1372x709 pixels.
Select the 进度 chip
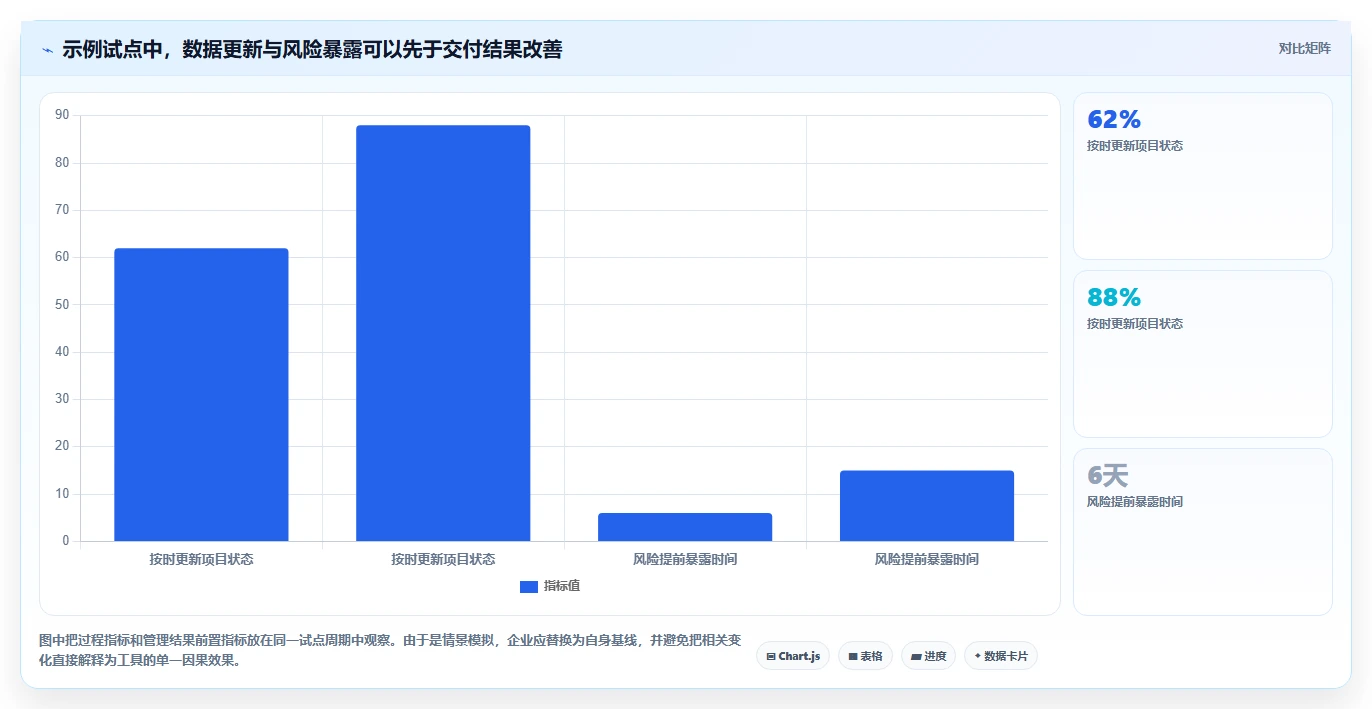click(x=928, y=656)
